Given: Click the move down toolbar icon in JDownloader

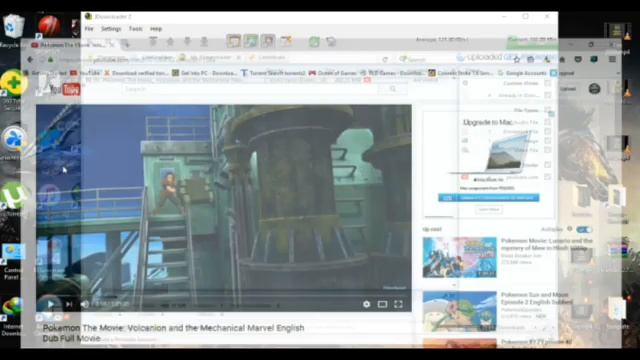Looking at the screenshot, I should pos(187,41).
